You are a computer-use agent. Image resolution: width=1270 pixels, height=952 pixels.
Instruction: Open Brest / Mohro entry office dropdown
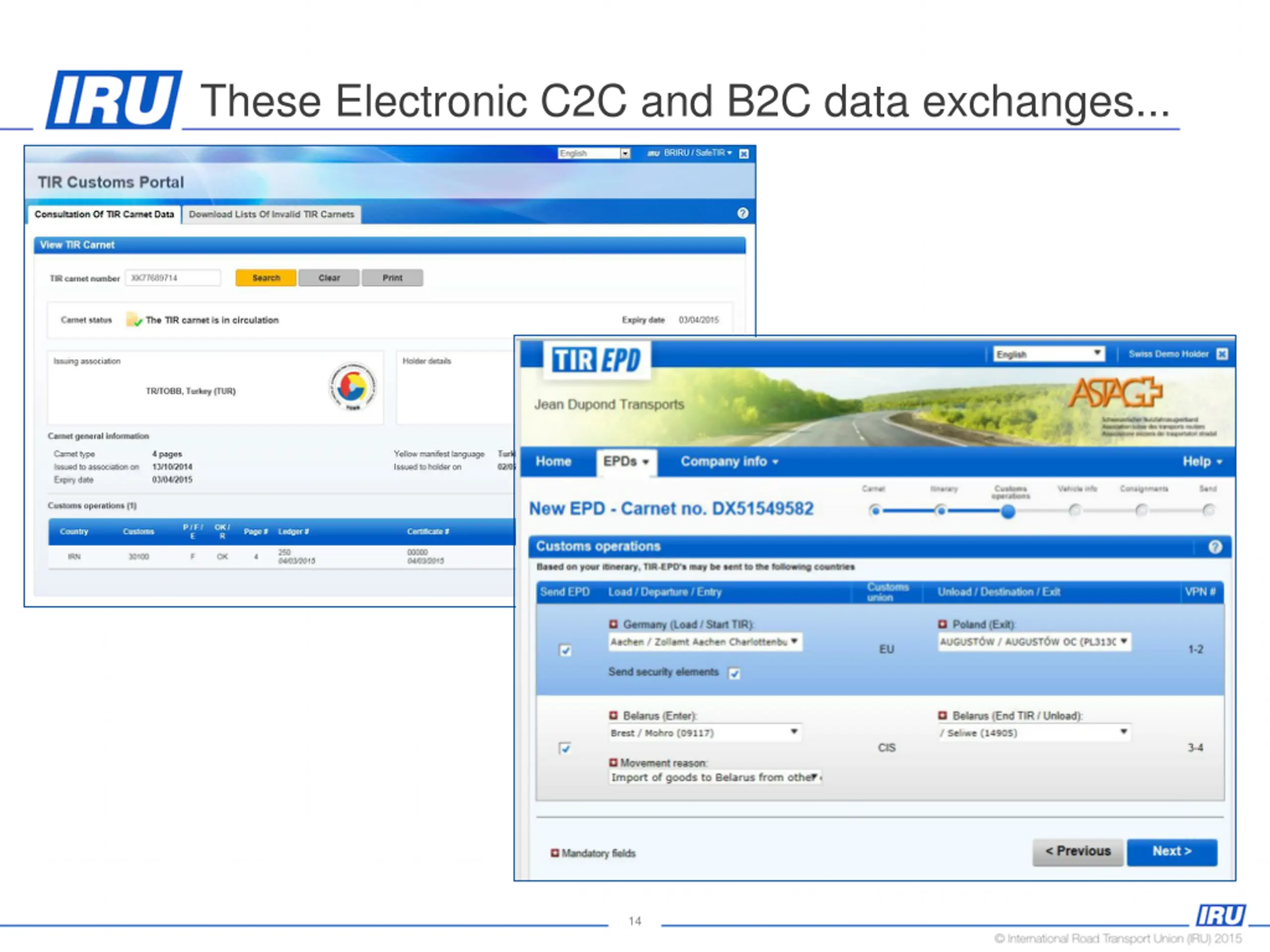(x=705, y=733)
